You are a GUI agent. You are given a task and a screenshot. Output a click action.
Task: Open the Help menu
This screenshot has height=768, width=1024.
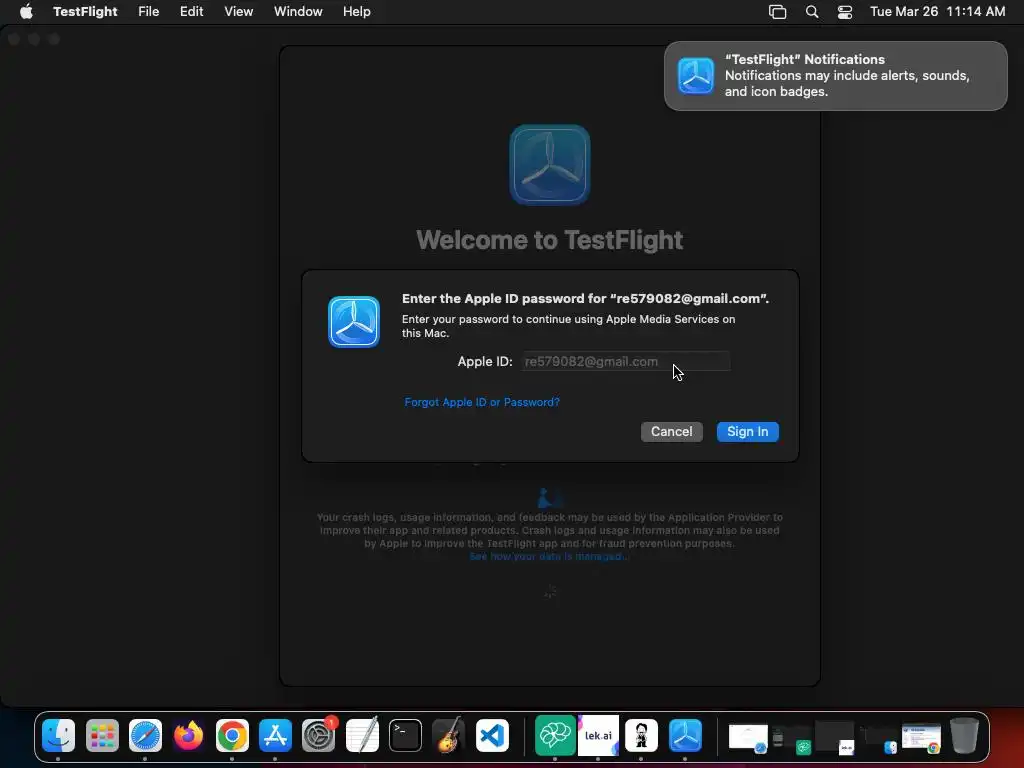click(357, 12)
